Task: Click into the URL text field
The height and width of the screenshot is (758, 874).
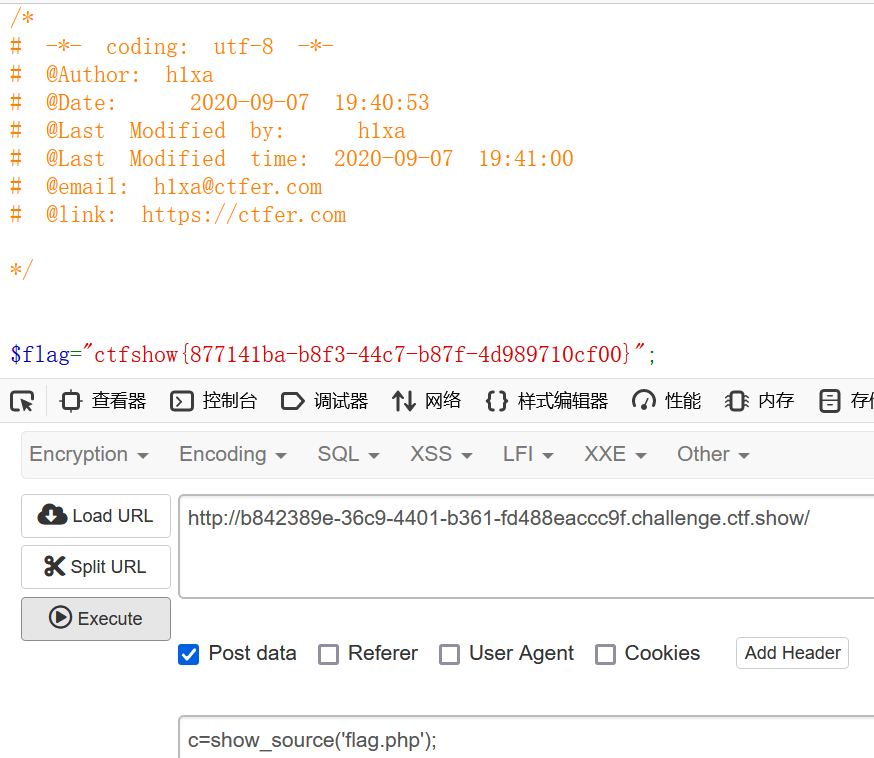Action: pos(525,546)
